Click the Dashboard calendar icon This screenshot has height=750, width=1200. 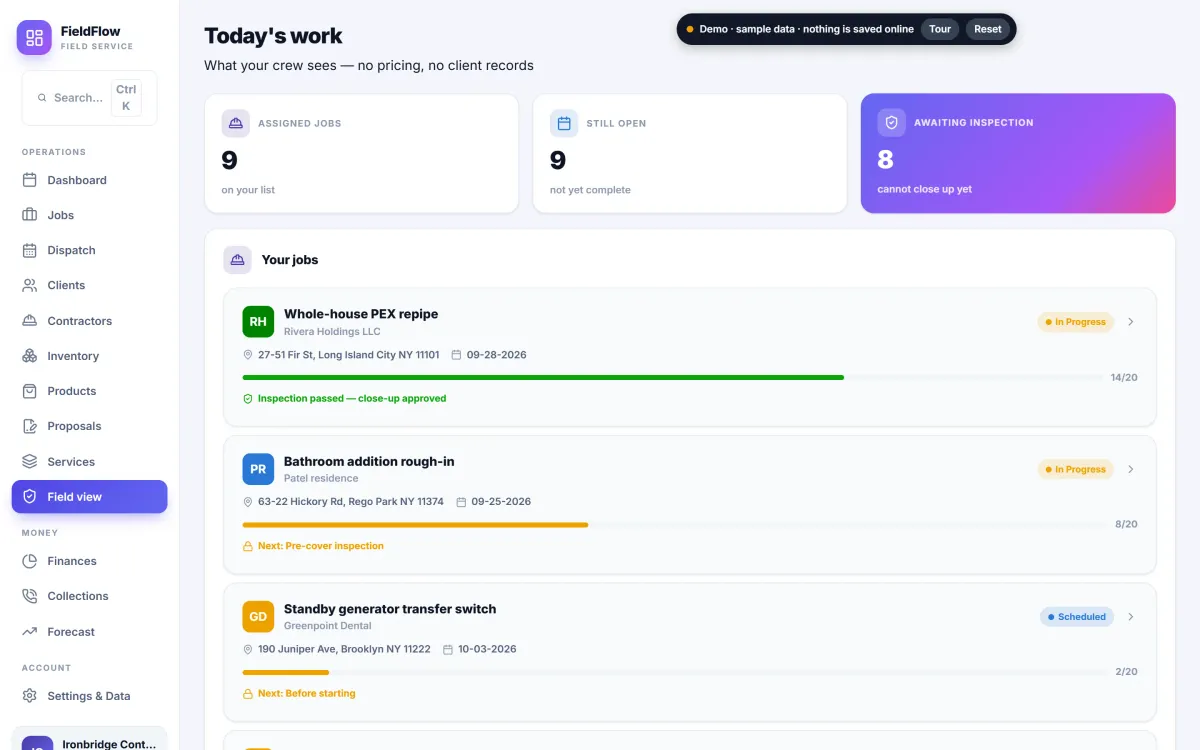point(30,180)
